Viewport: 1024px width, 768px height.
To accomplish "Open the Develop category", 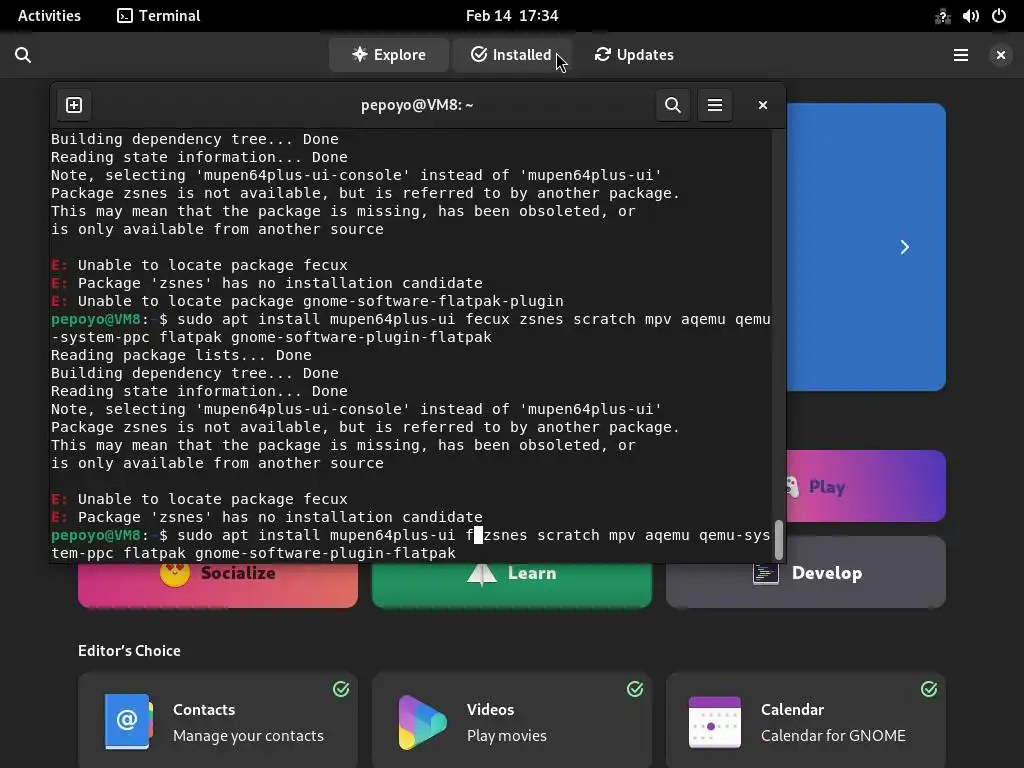I will tap(805, 573).
